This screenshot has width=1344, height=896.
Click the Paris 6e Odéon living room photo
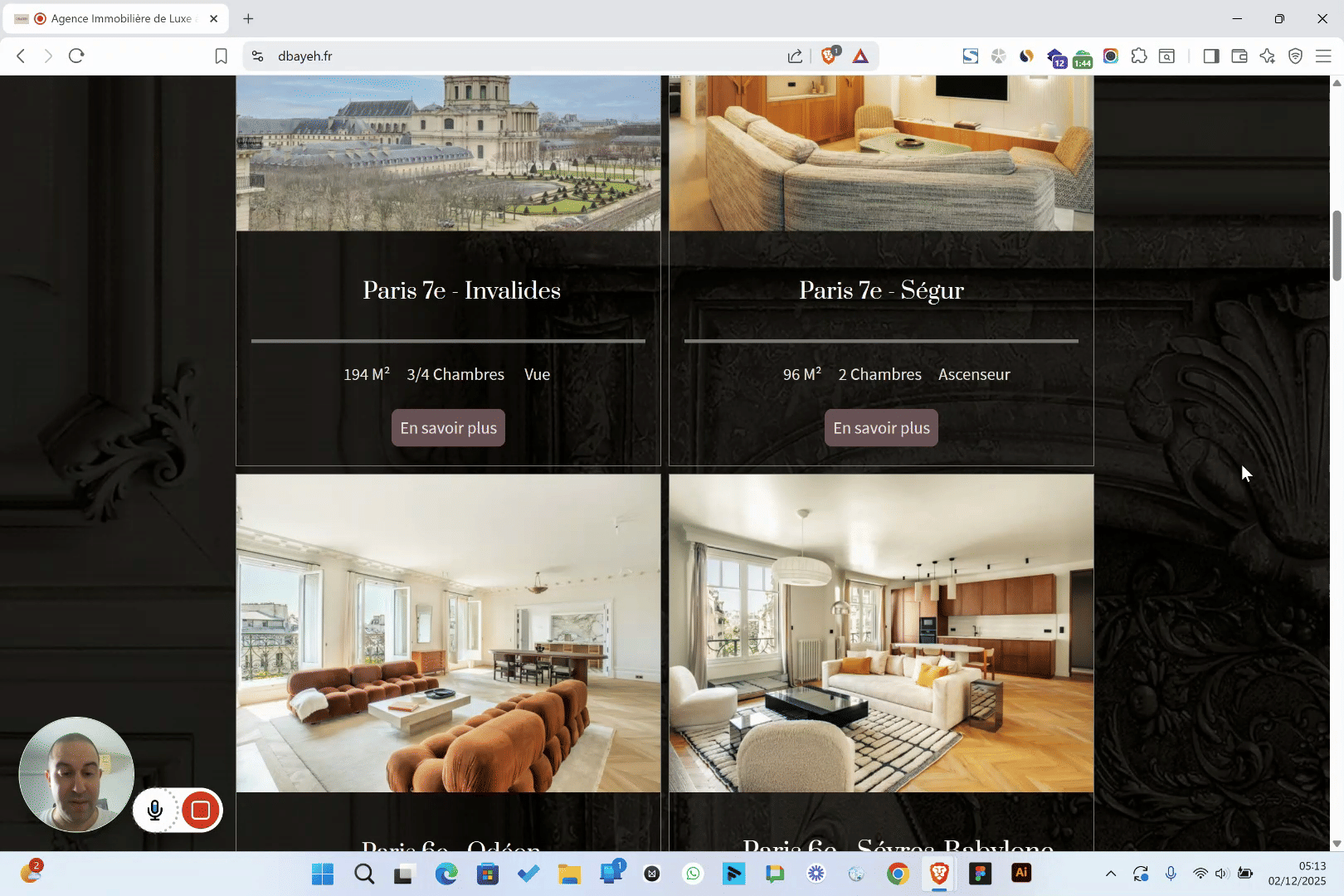[x=448, y=633]
